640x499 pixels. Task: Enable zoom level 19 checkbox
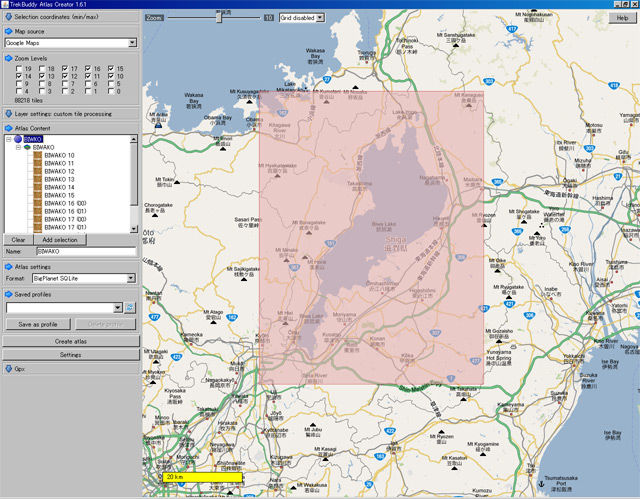coord(19,69)
